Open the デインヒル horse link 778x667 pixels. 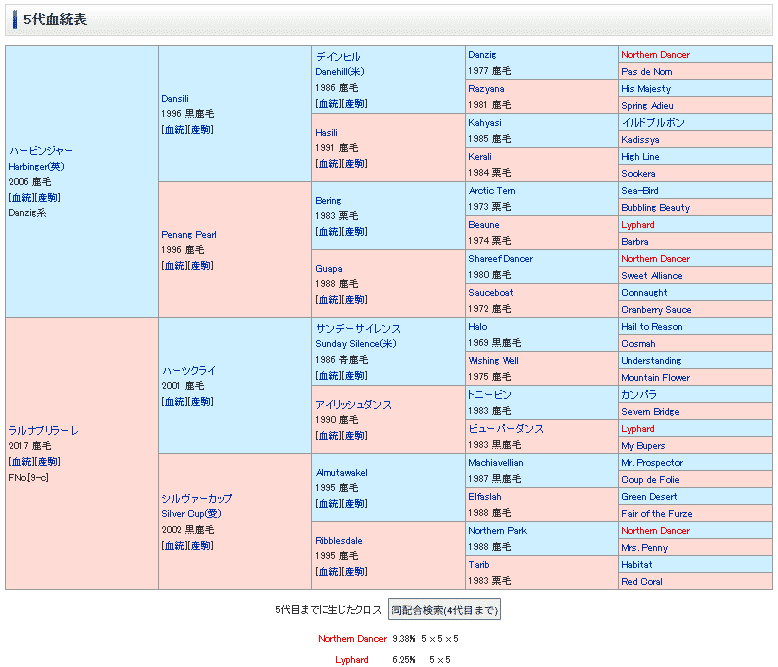click(338, 57)
